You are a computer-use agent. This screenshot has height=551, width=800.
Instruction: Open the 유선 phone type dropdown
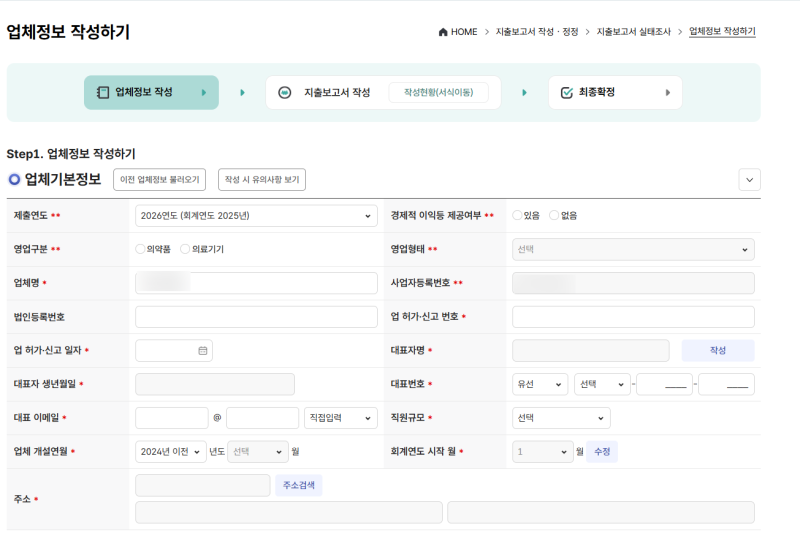(540, 384)
